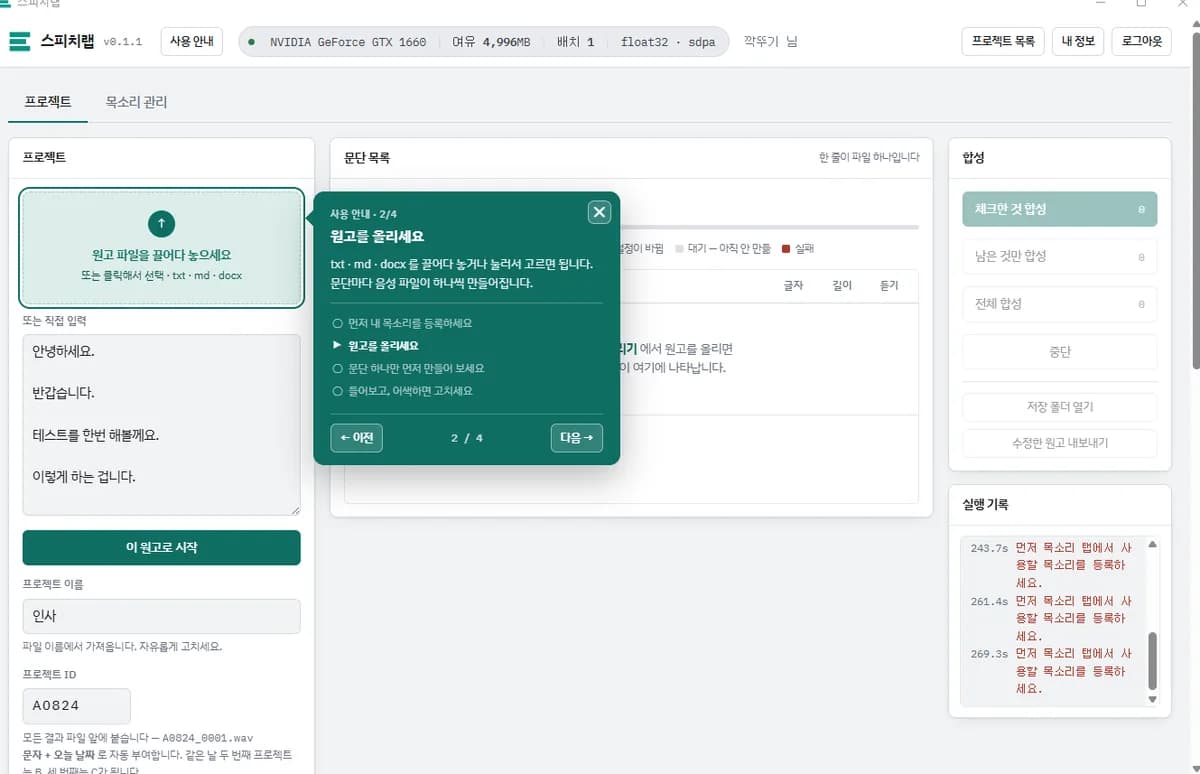Viewport: 1200px width, 774px height.
Task: Start with 이 원고로 시작 button
Action: point(161,548)
